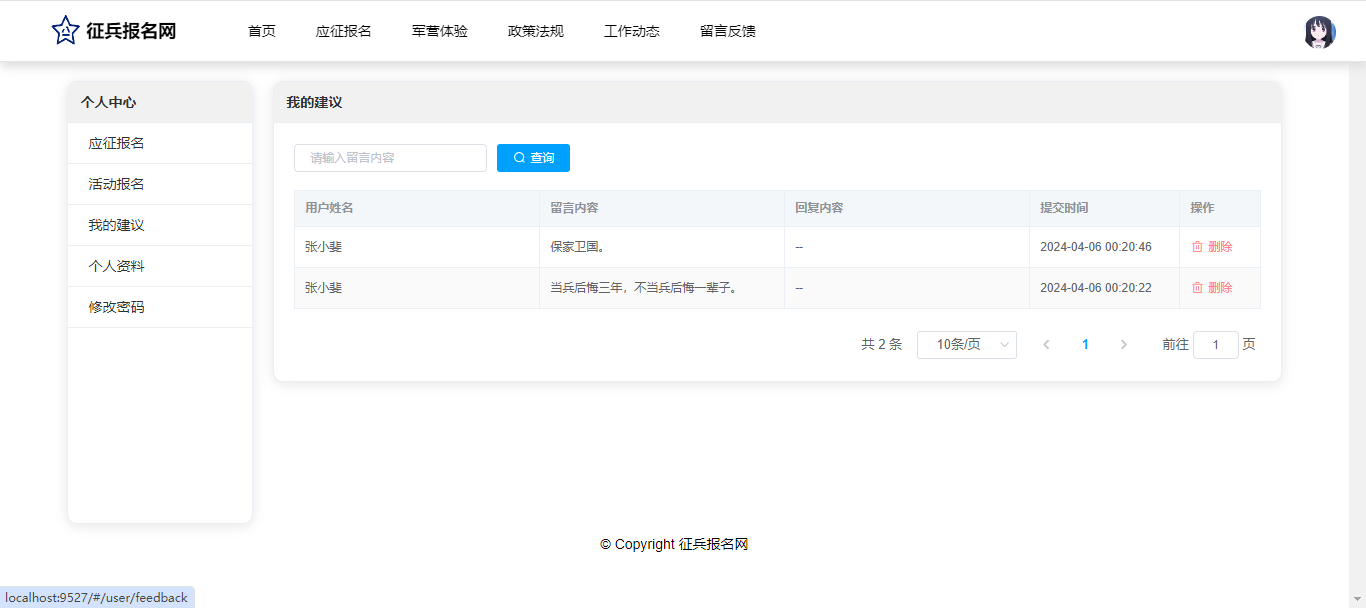The image size is (1366, 608).
Task: Open 首页 in the top navigation
Action: point(262,31)
